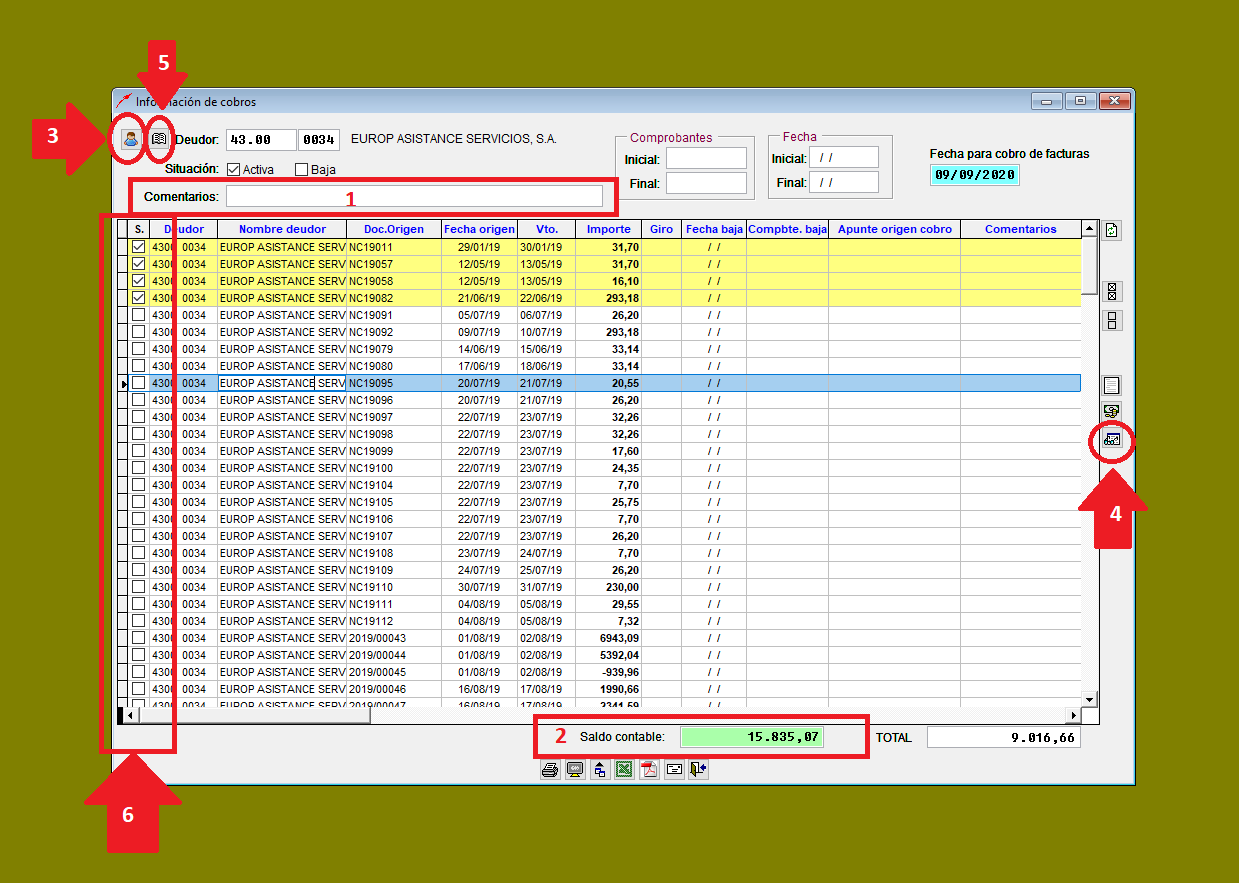Select the document cell 2019/00045

(x=394, y=672)
